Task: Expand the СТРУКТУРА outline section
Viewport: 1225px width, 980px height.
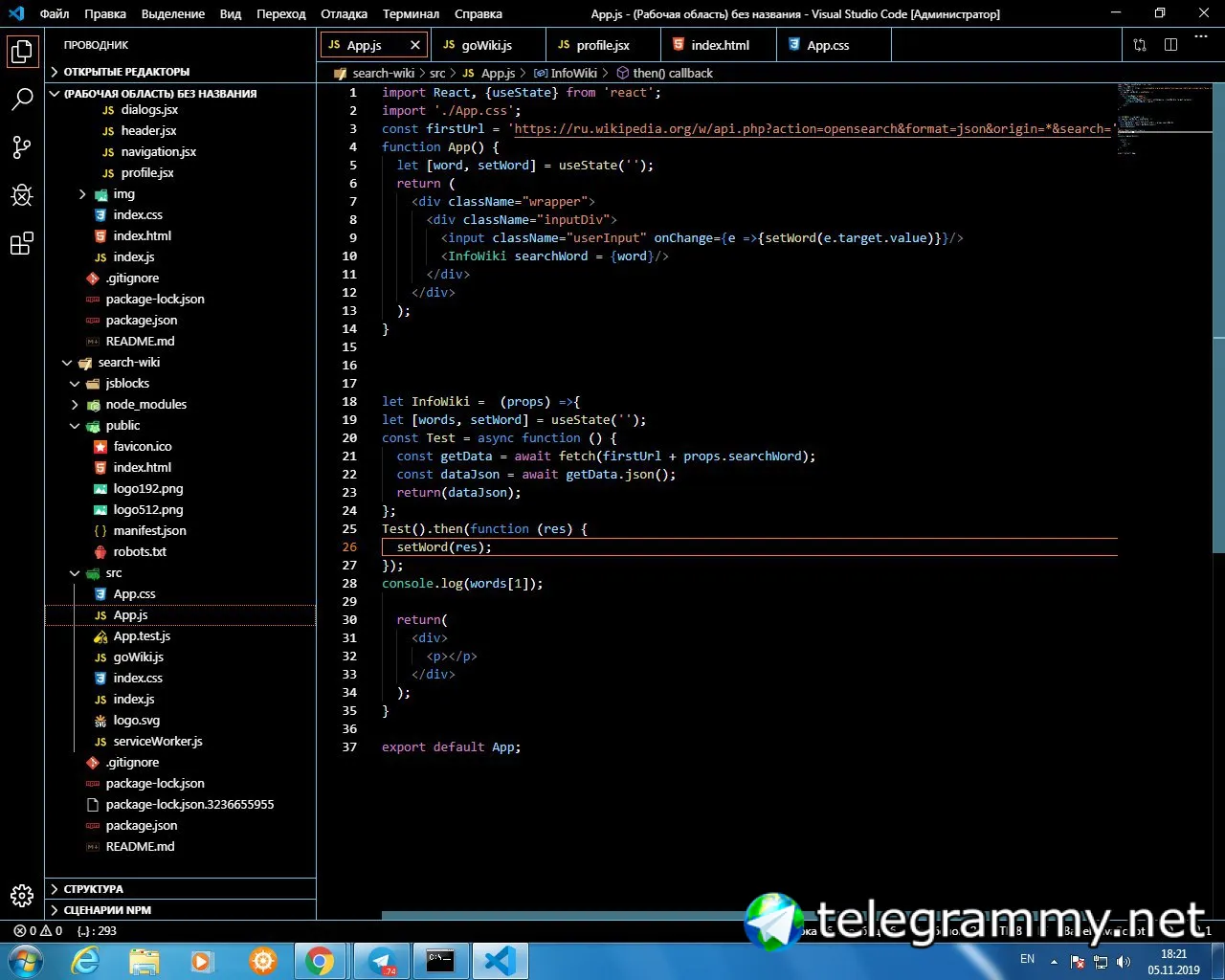Action: 93,889
